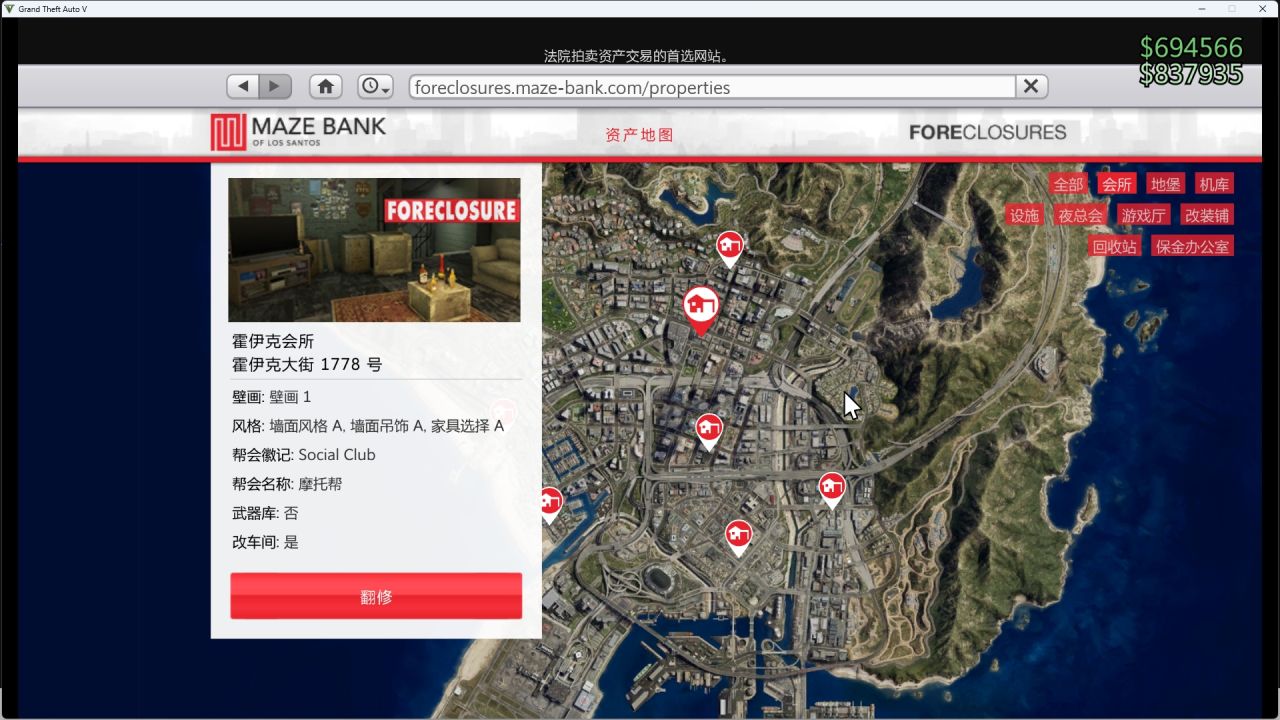Click the northernmost property marker on the map

pyautogui.click(x=730, y=247)
